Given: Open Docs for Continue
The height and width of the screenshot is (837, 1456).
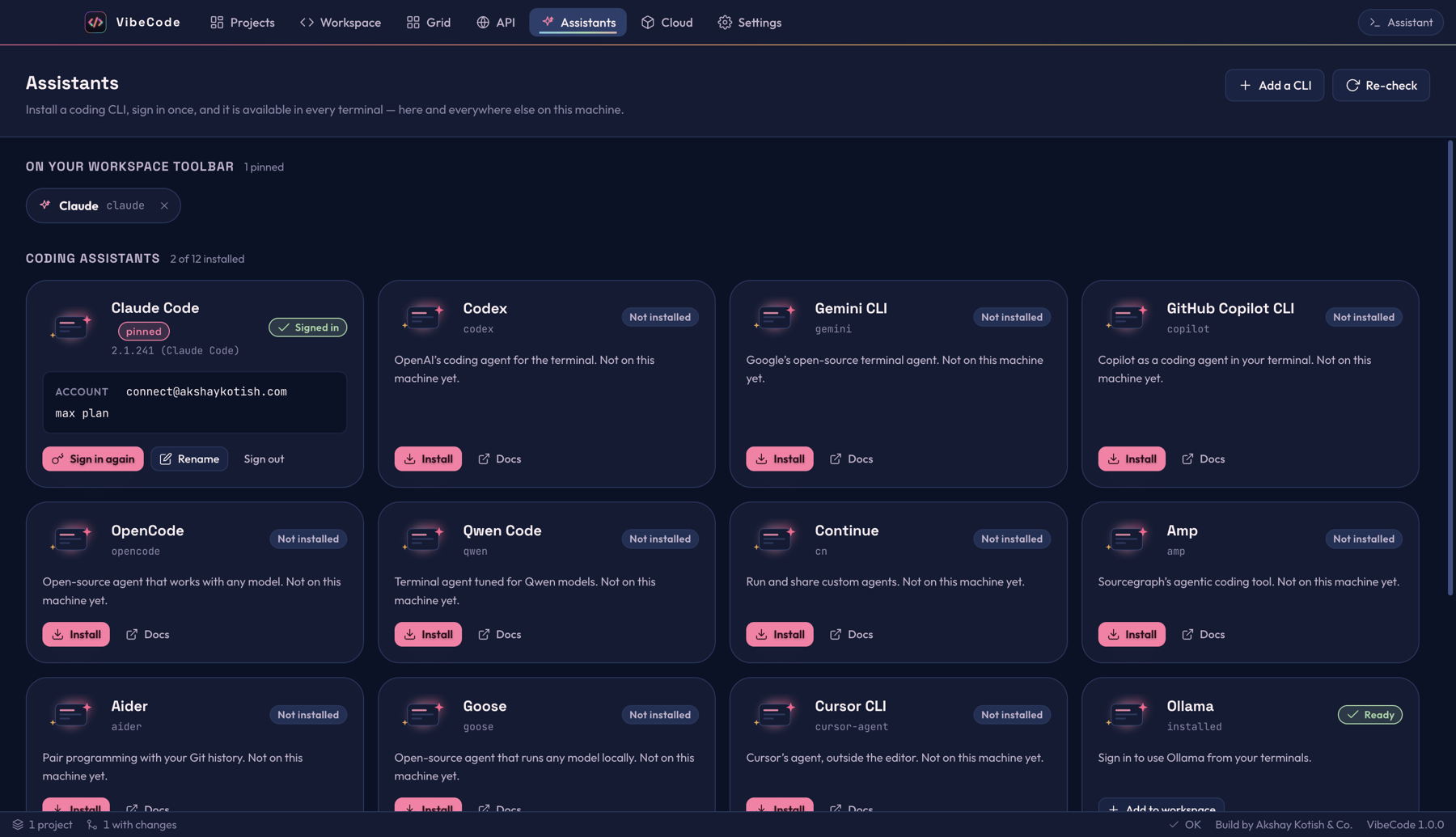Looking at the screenshot, I should 851,634.
